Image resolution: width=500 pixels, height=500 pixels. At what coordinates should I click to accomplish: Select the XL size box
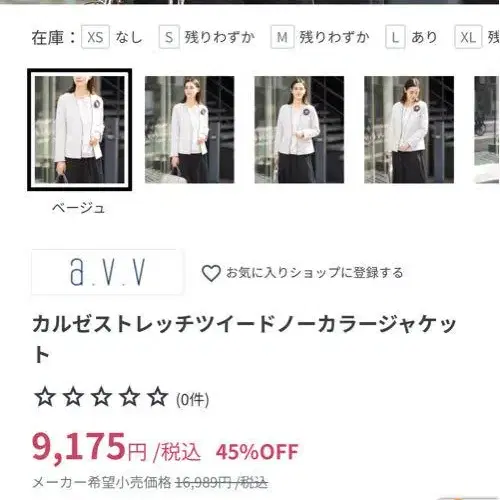click(468, 37)
